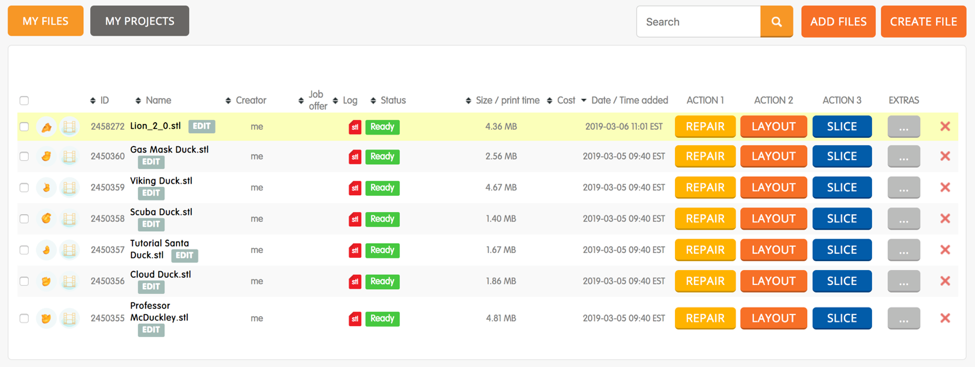Viewport: 975px width, 367px height.
Task: Open the 3D preview icon for Gas Mask Duck.stl
Action: click(46, 157)
